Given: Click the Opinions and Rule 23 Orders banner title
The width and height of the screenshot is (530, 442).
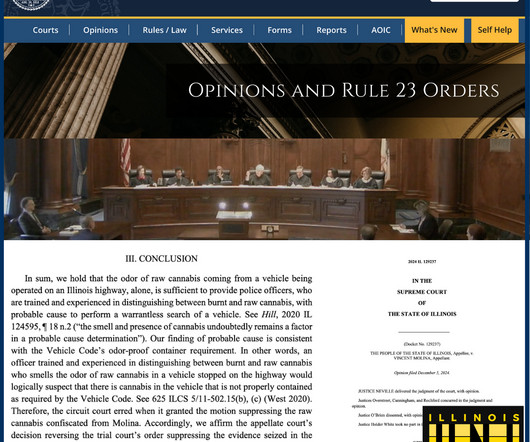Looking at the screenshot, I should [x=343, y=91].
